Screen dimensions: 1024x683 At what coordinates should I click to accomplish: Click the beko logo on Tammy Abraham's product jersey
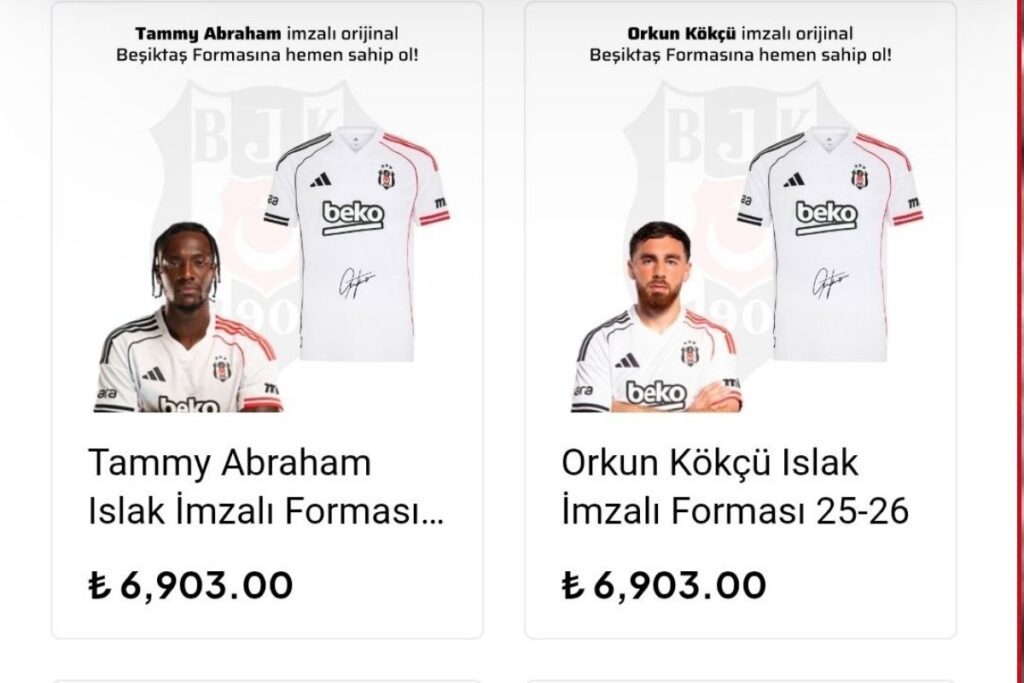point(353,217)
